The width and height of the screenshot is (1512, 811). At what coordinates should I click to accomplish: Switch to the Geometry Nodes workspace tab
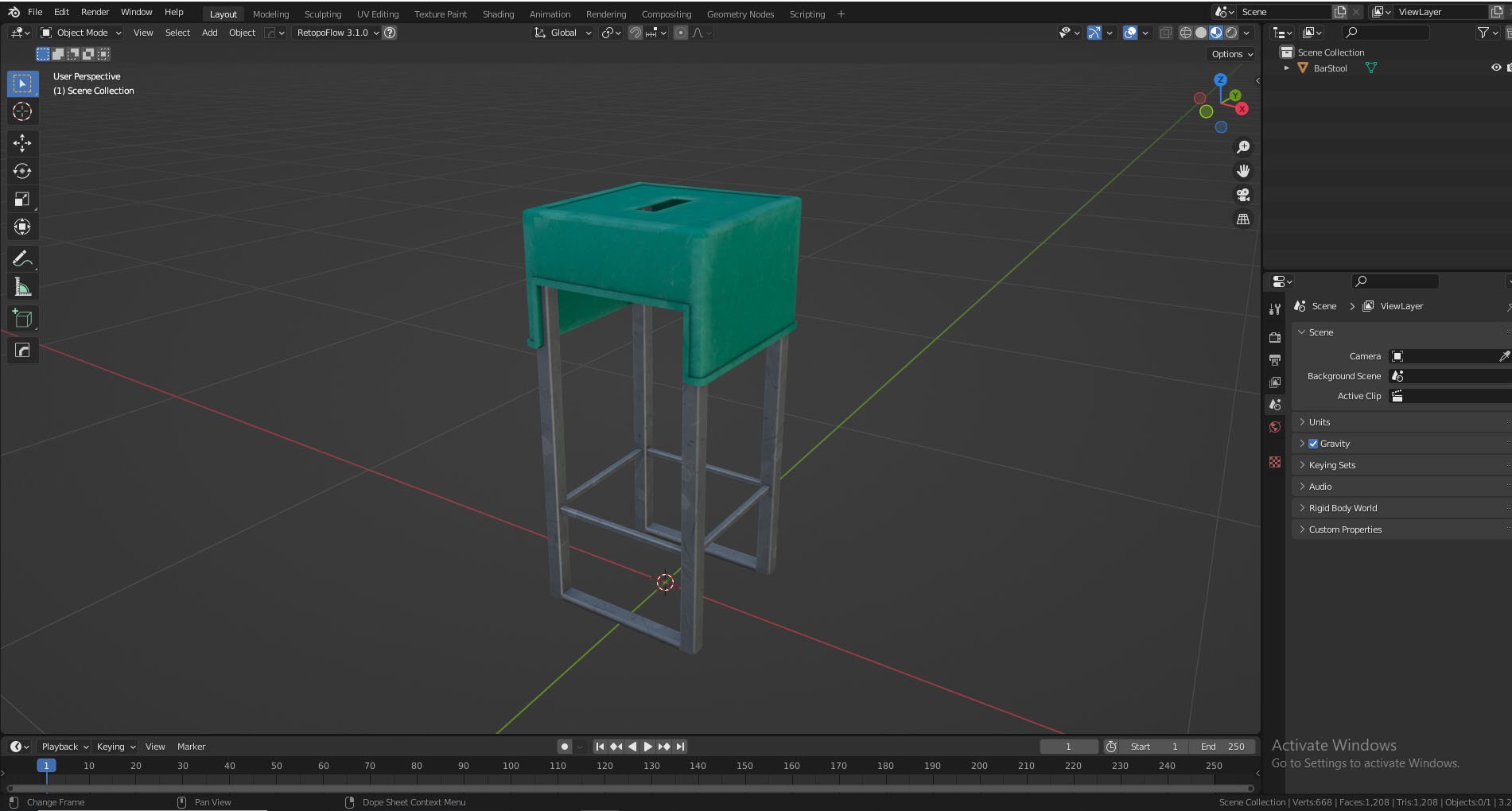point(740,14)
